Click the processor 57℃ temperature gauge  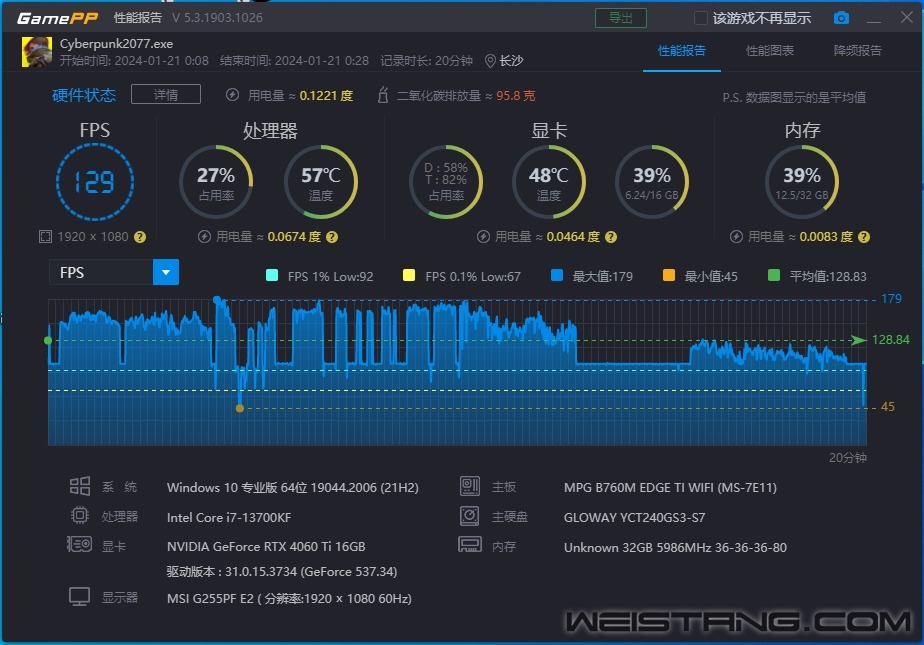321,182
